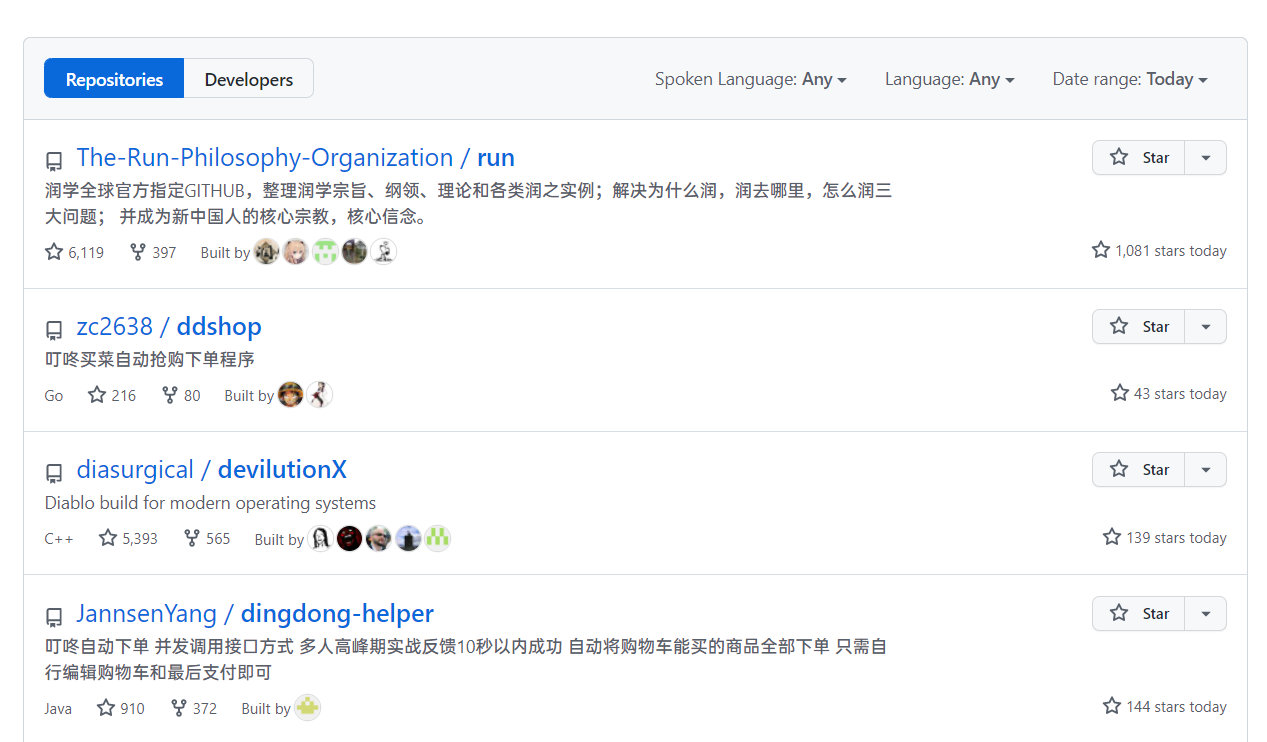
Task: Switch to the Developers tab
Action: point(249,79)
